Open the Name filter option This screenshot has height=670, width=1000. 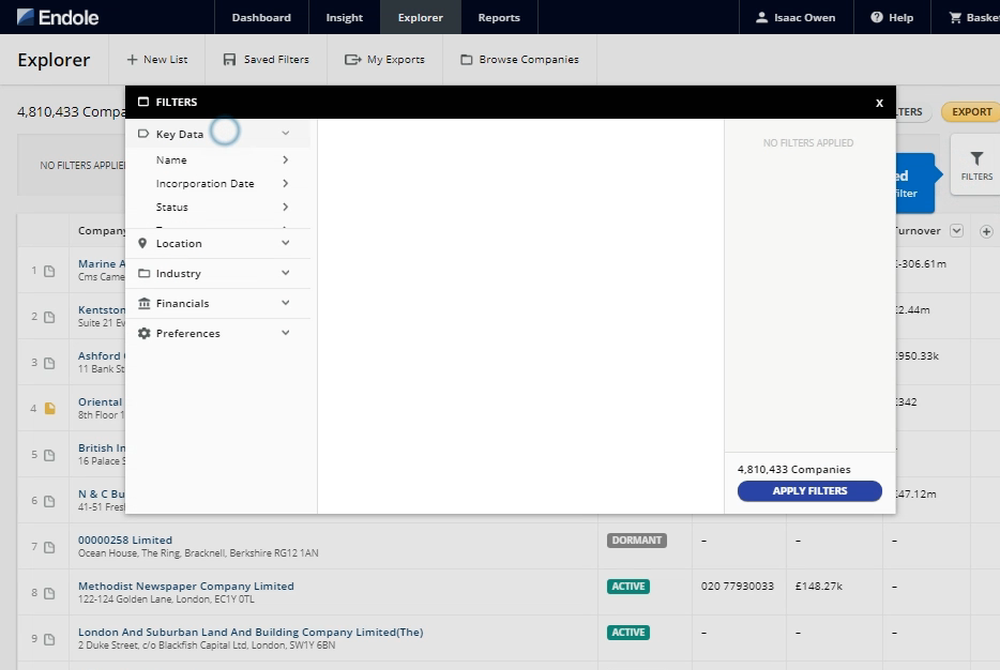[218, 160]
